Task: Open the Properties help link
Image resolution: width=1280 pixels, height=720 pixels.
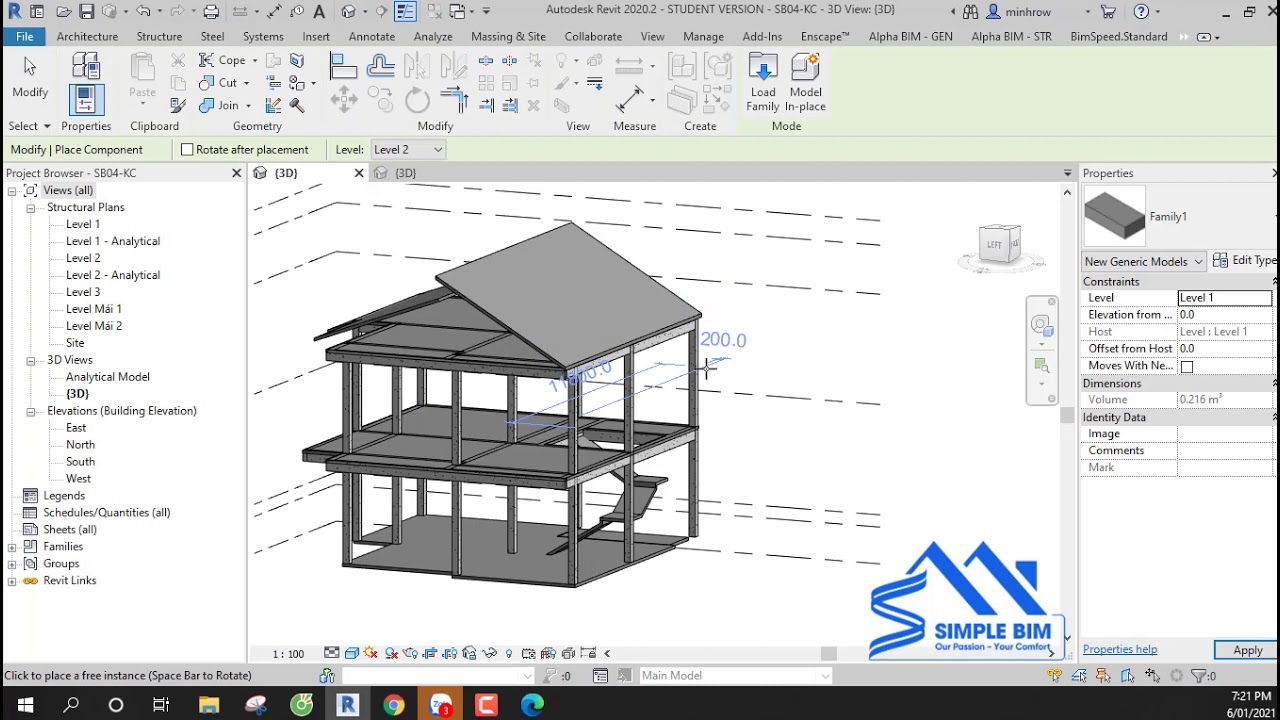Action: [x=1119, y=650]
